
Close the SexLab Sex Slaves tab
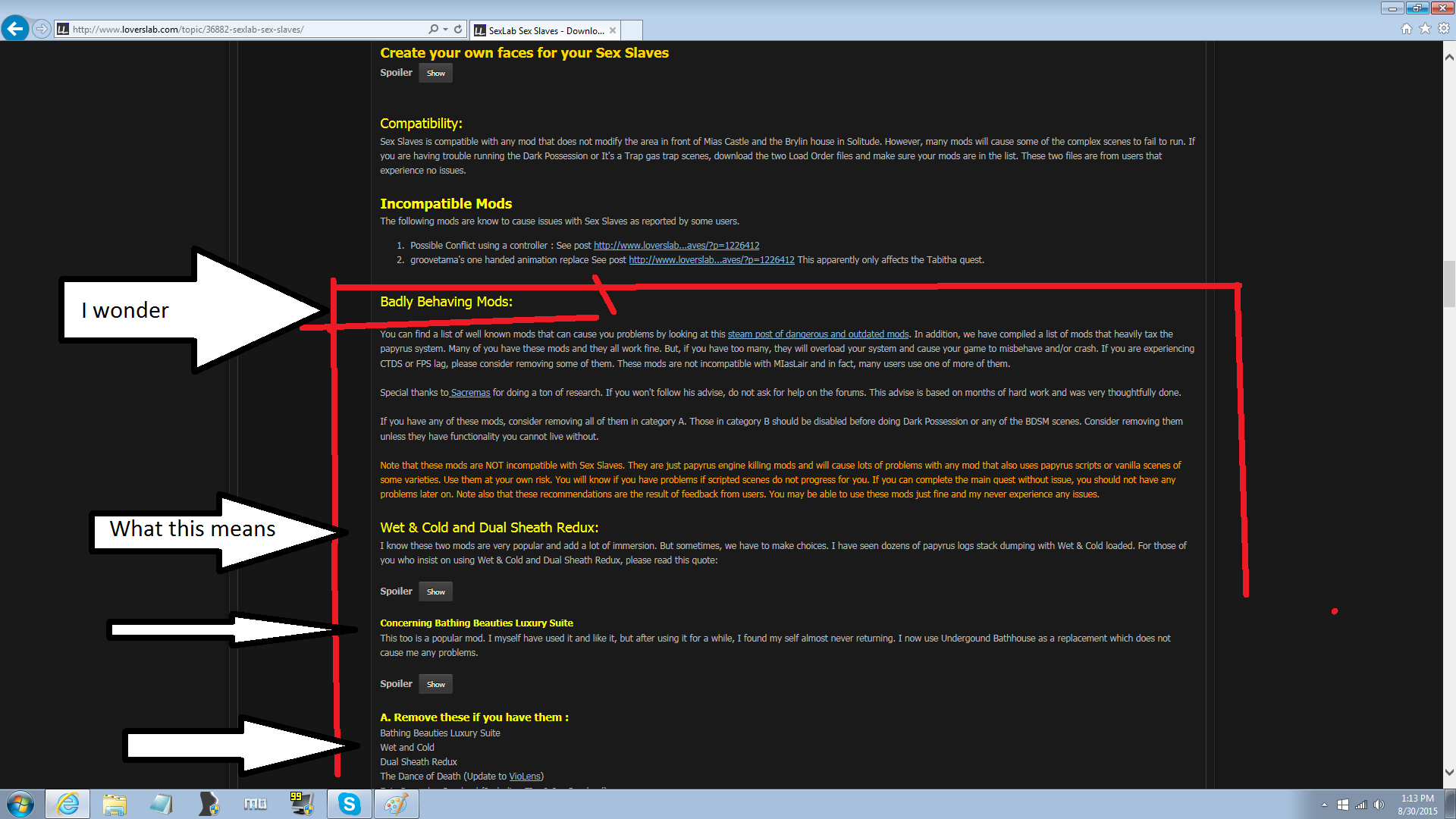[613, 30]
